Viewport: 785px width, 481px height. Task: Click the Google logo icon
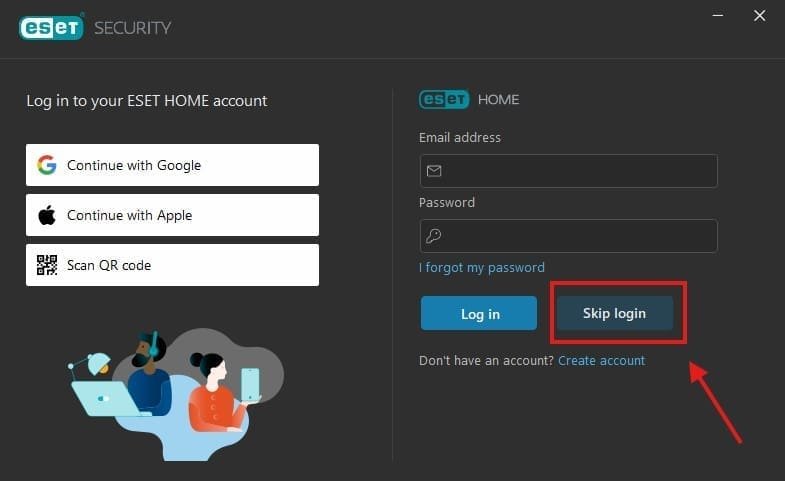(47, 165)
